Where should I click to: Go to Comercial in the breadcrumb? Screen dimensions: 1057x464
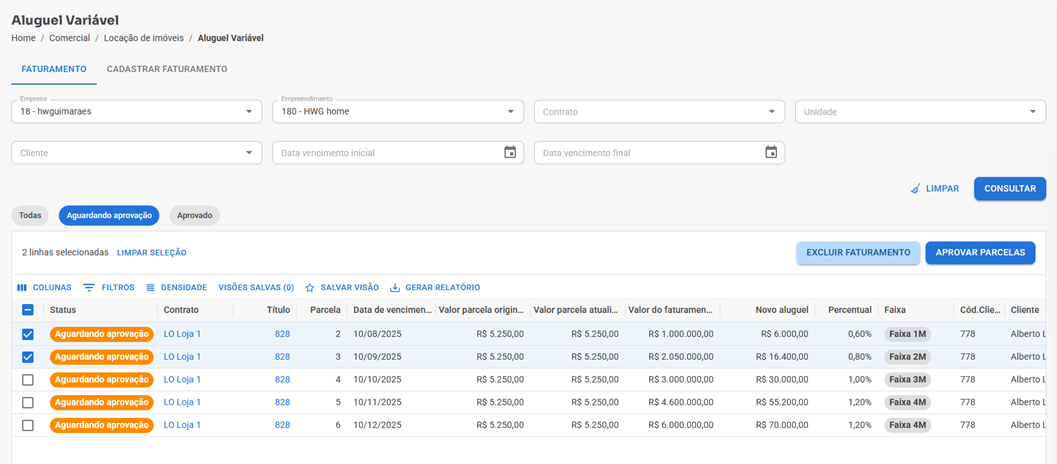[x=69, y=38]
